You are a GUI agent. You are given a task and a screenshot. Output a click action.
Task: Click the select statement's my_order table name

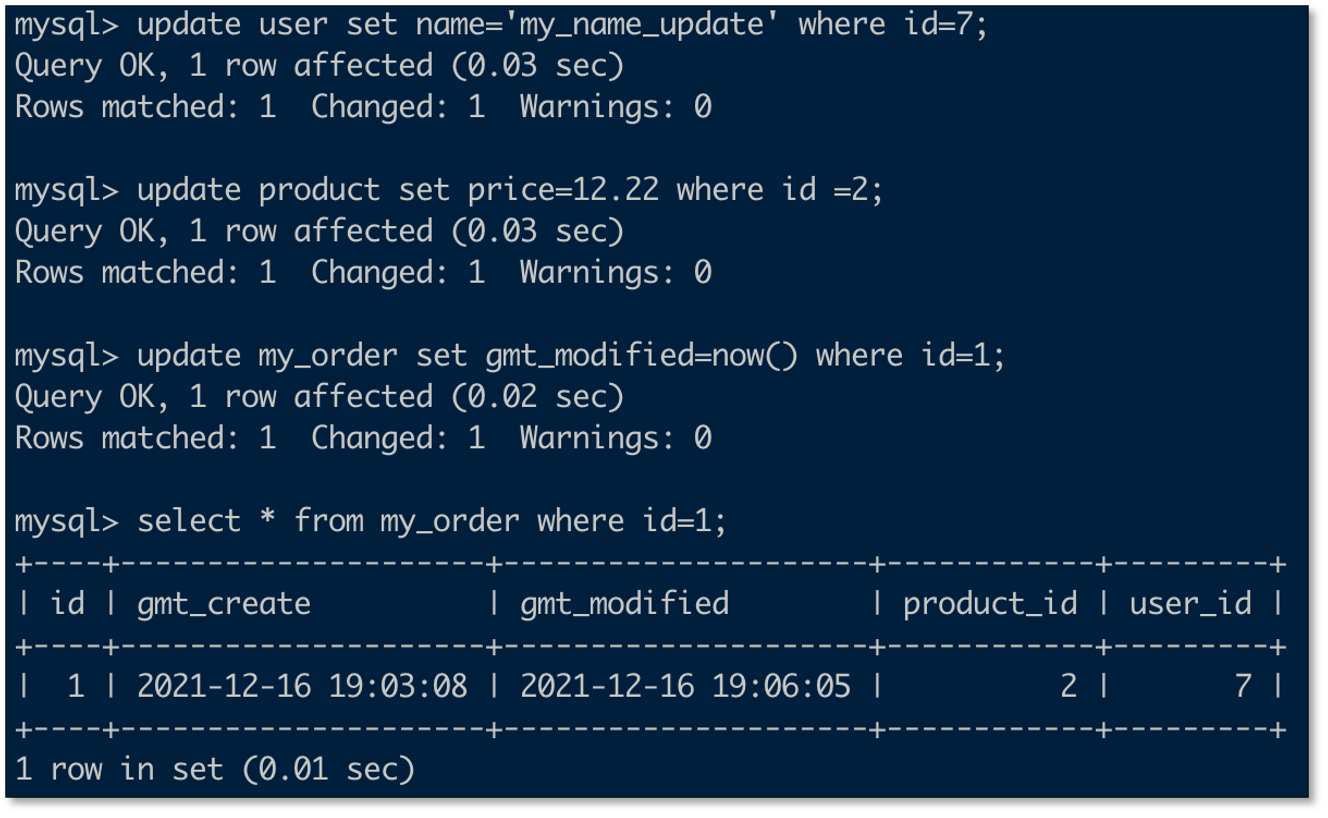tap(450, 522)
